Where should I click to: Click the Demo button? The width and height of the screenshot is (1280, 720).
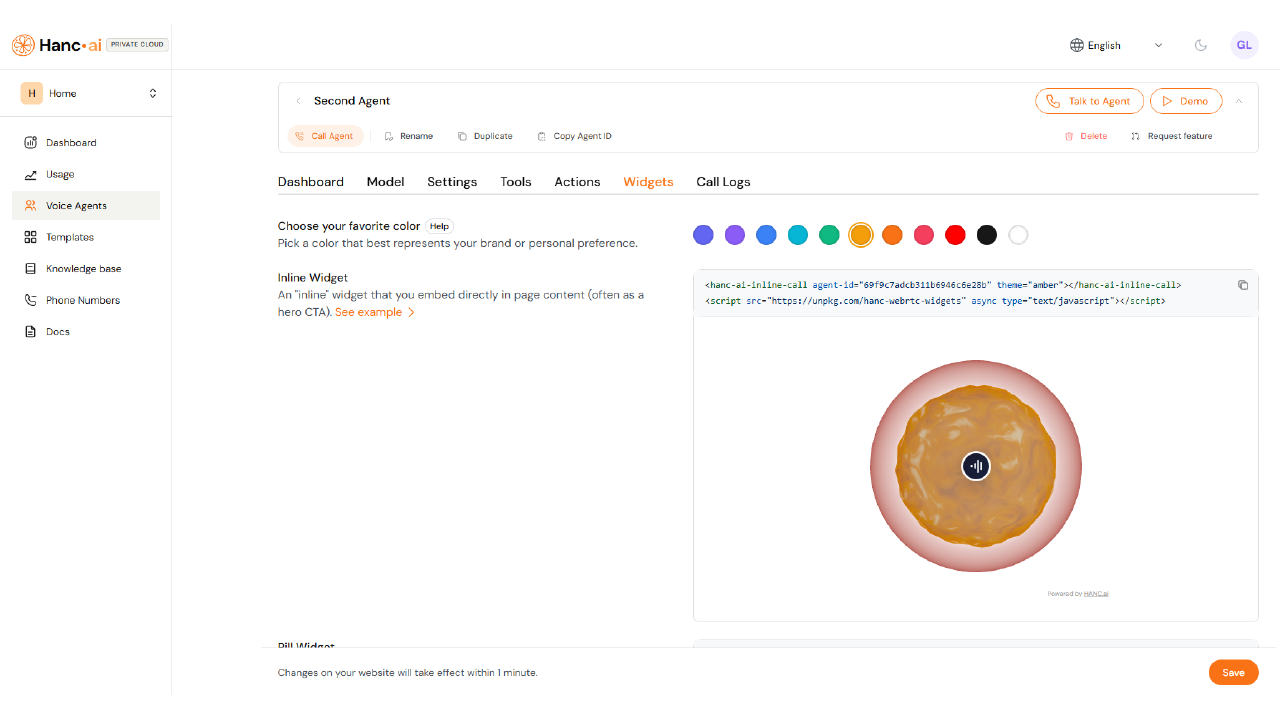(1186, 101)
